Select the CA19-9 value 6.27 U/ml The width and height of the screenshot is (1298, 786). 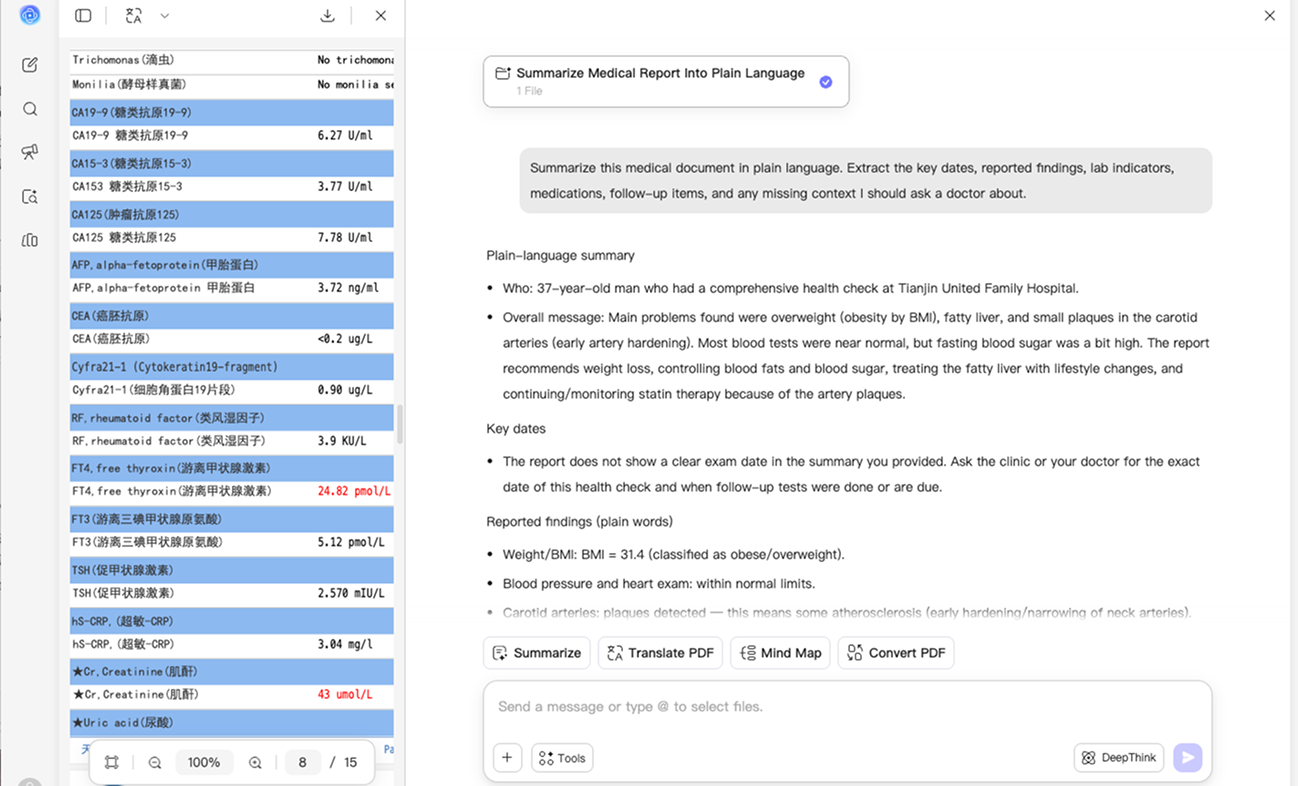point(345,135)
